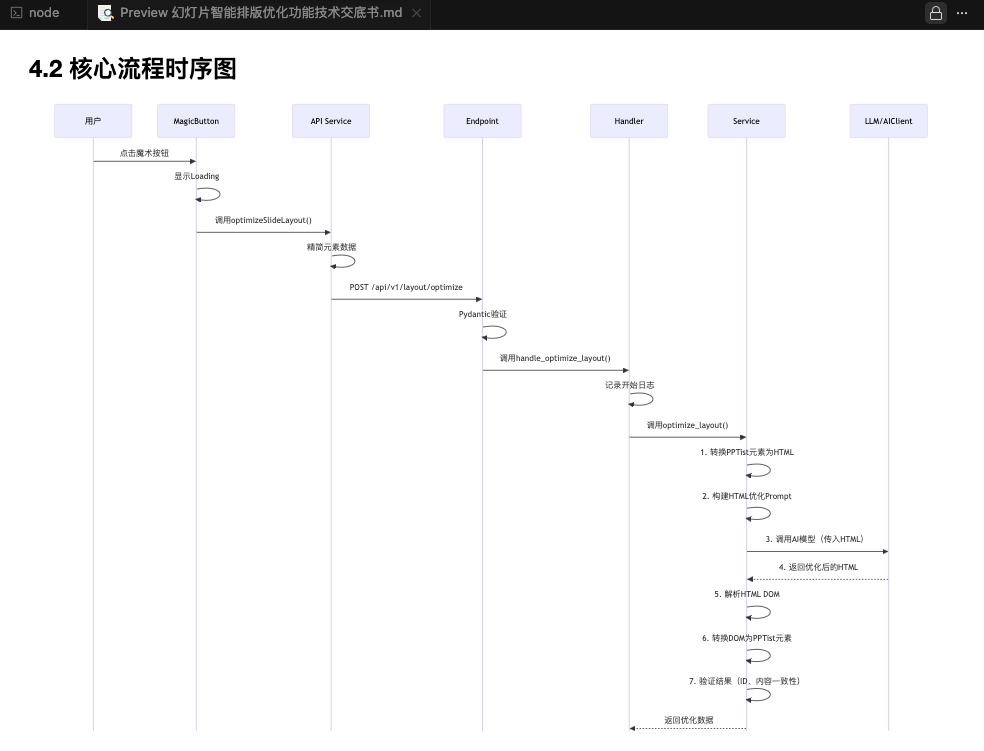
Task: Click the Endpoint participant box
Action: [482, 121]
